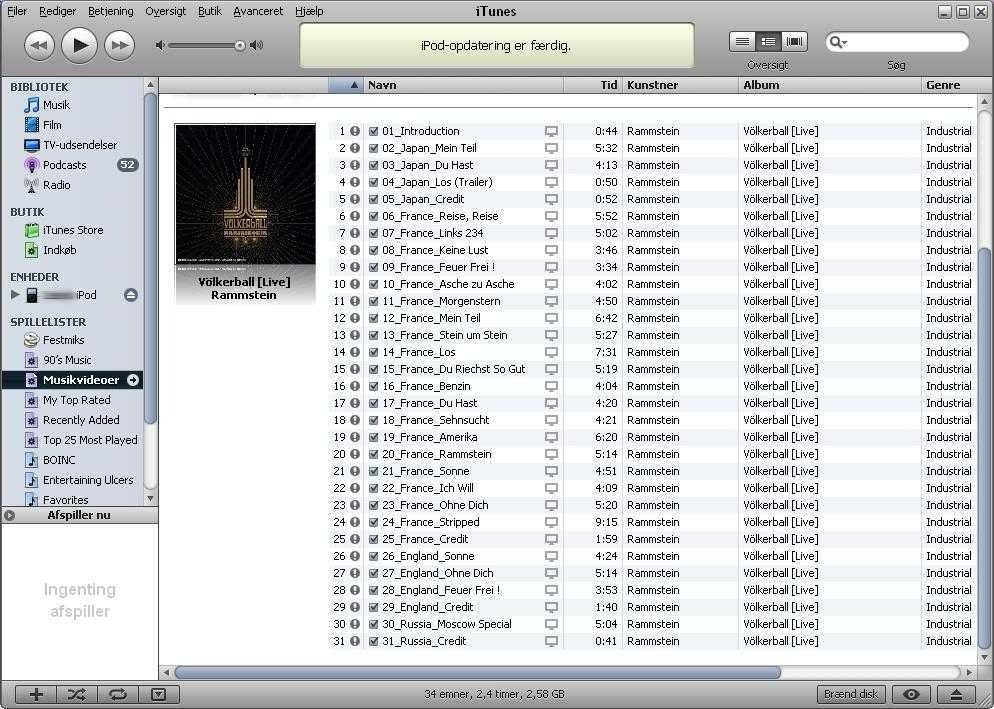The height and width of the screenshot is (709, 994).
Task: Collapse the Afspiller nu artwork panel
Action: click(x=10, y=516)
